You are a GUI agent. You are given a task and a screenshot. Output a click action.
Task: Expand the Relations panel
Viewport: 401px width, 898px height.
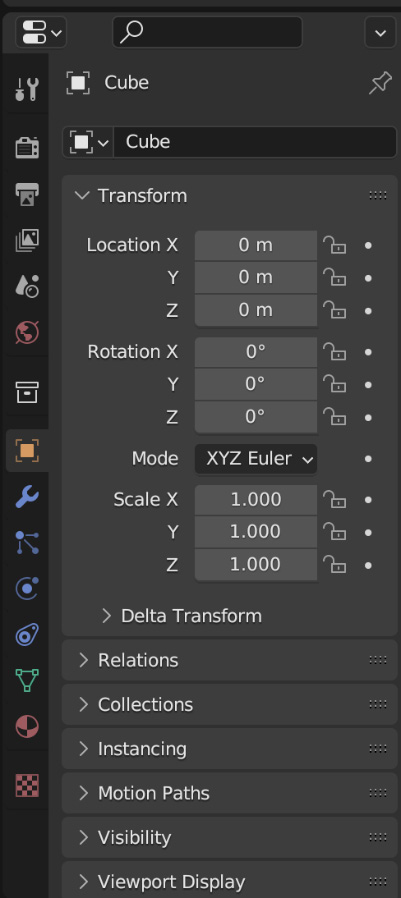pyautogui.click(x=229, y=660)
